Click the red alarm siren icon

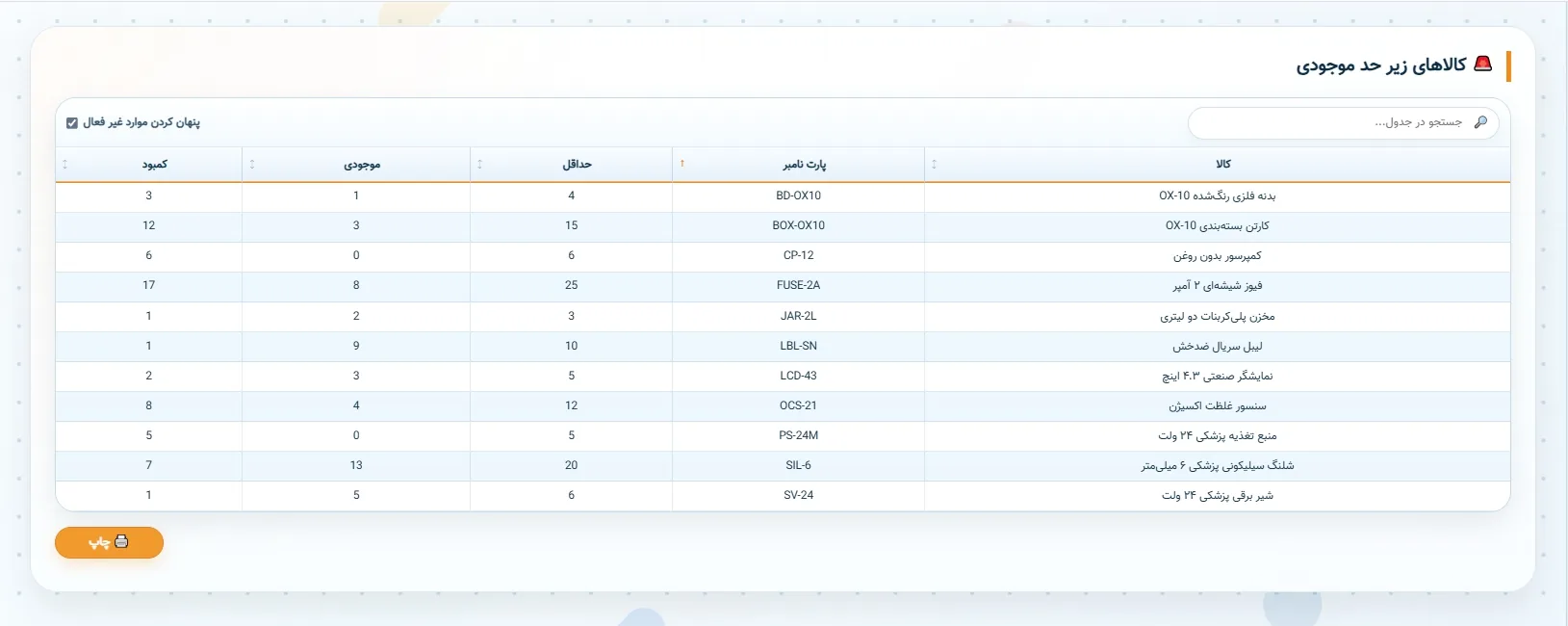coord(1483,65)
